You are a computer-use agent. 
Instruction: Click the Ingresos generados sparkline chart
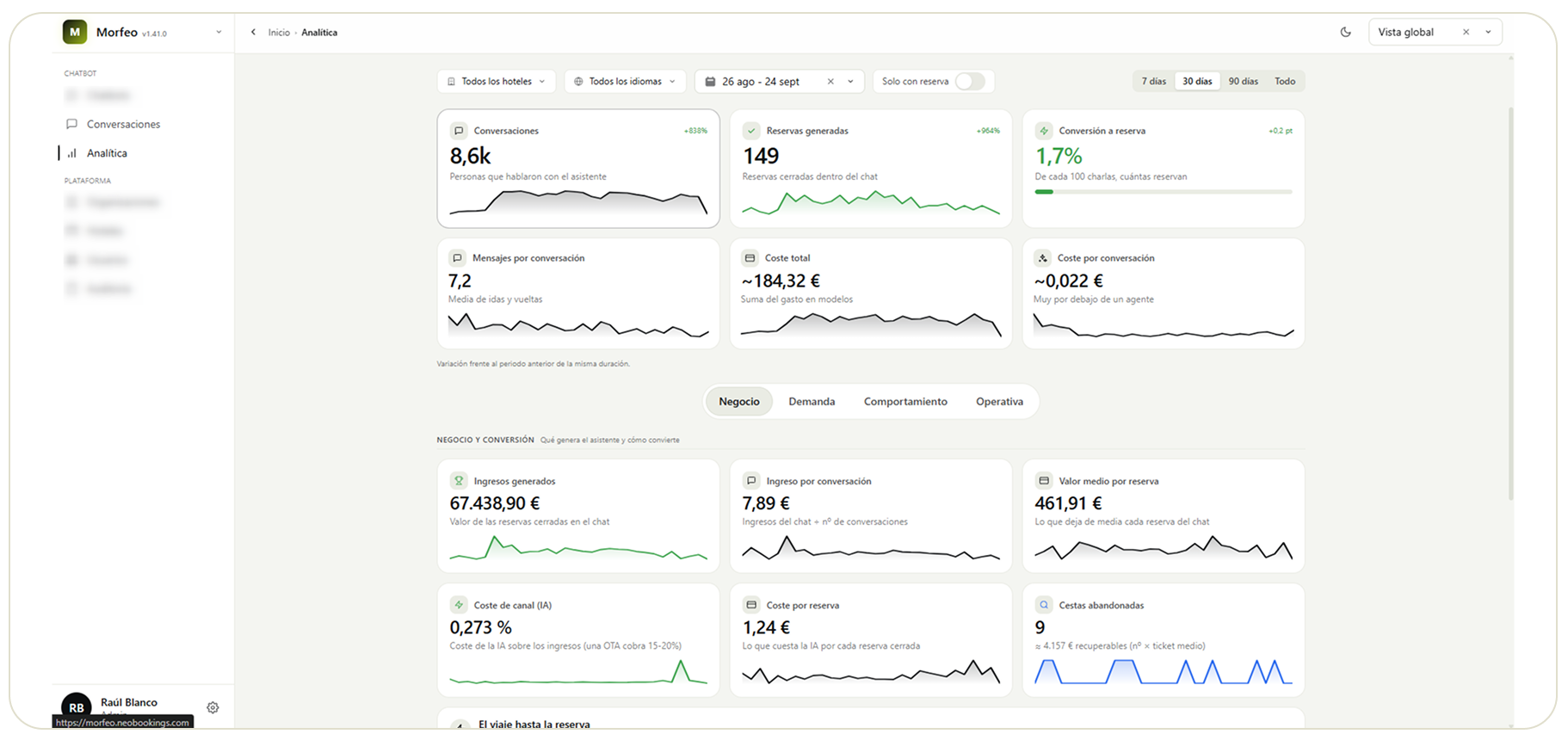(578, 548)
